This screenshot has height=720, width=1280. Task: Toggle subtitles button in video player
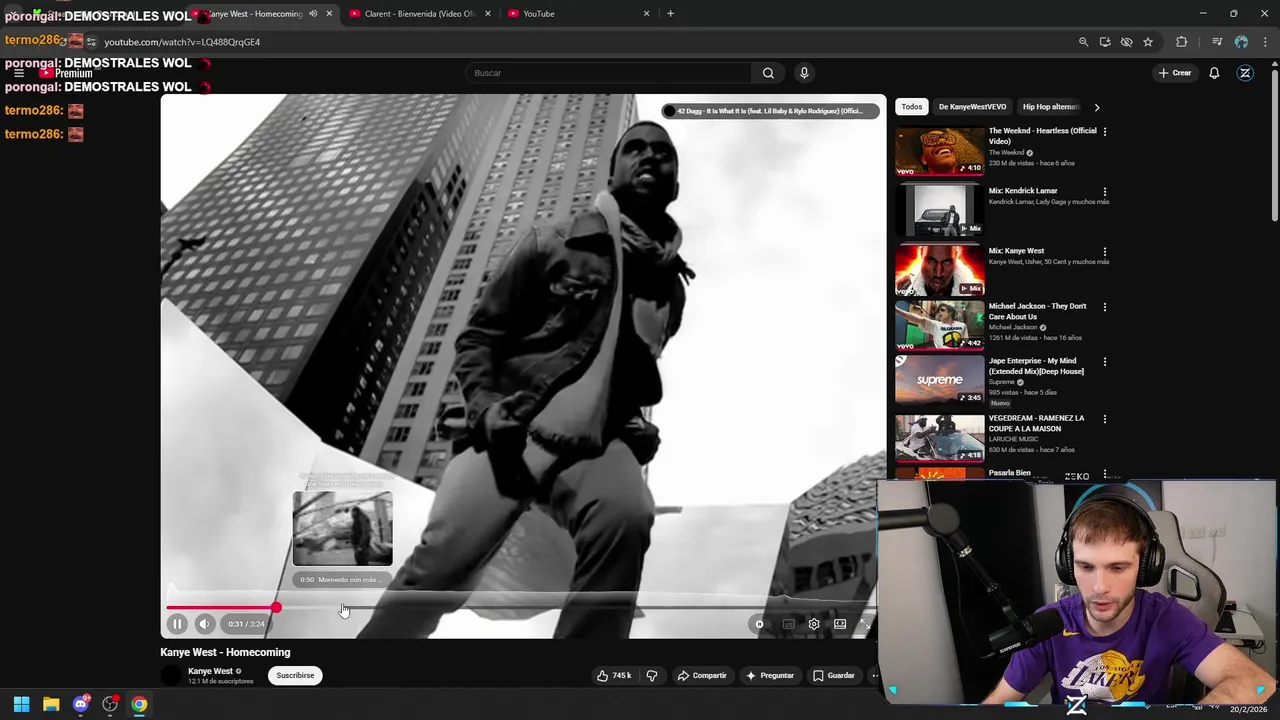[788, 624]
